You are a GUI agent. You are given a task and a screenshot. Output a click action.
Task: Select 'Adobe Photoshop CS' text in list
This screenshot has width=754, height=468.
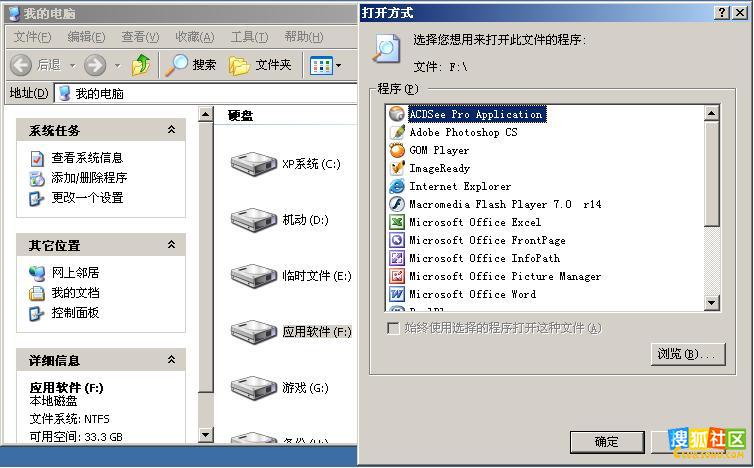(x=463, y=132)
